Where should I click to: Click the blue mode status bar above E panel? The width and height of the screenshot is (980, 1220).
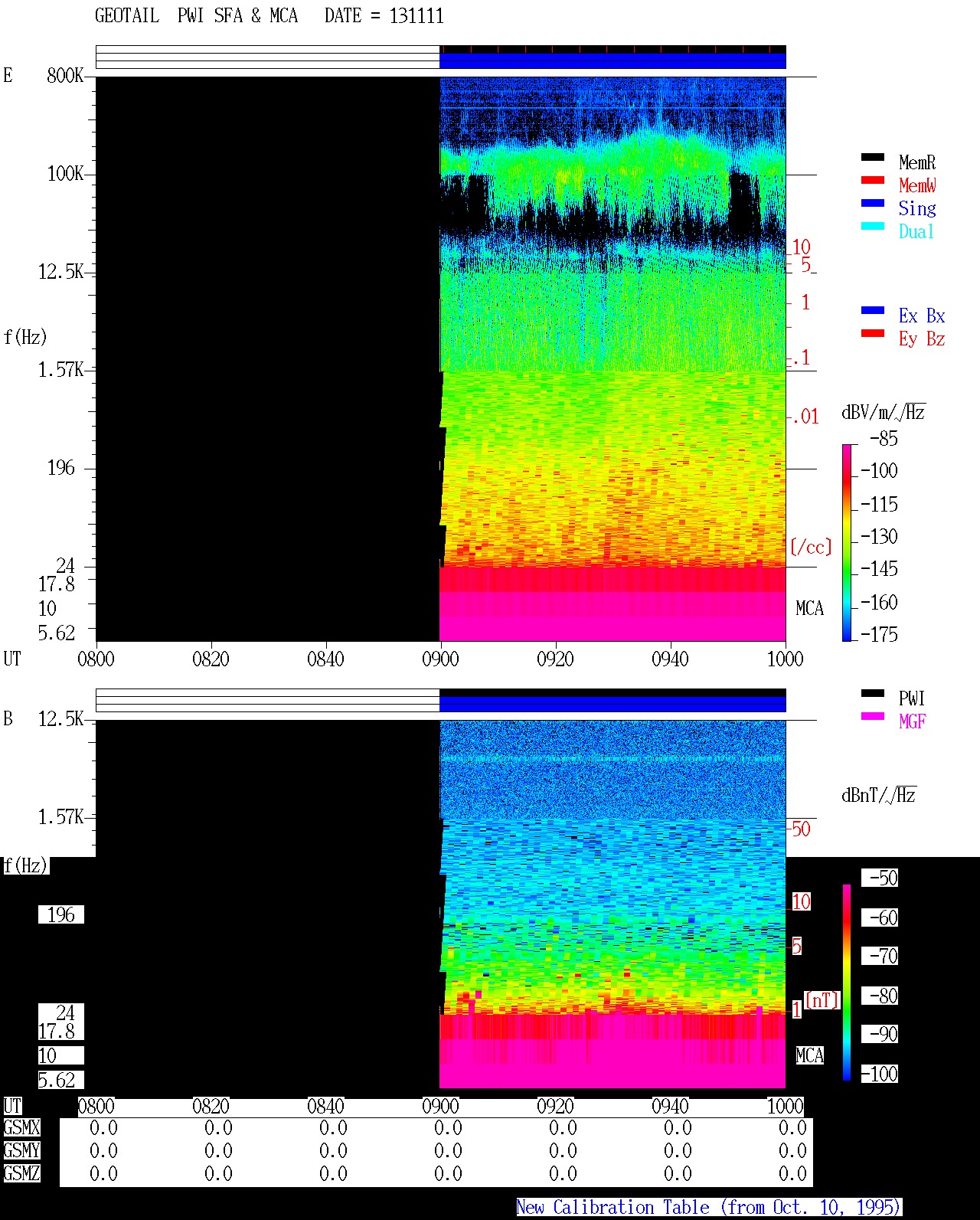tap(612, 61)
